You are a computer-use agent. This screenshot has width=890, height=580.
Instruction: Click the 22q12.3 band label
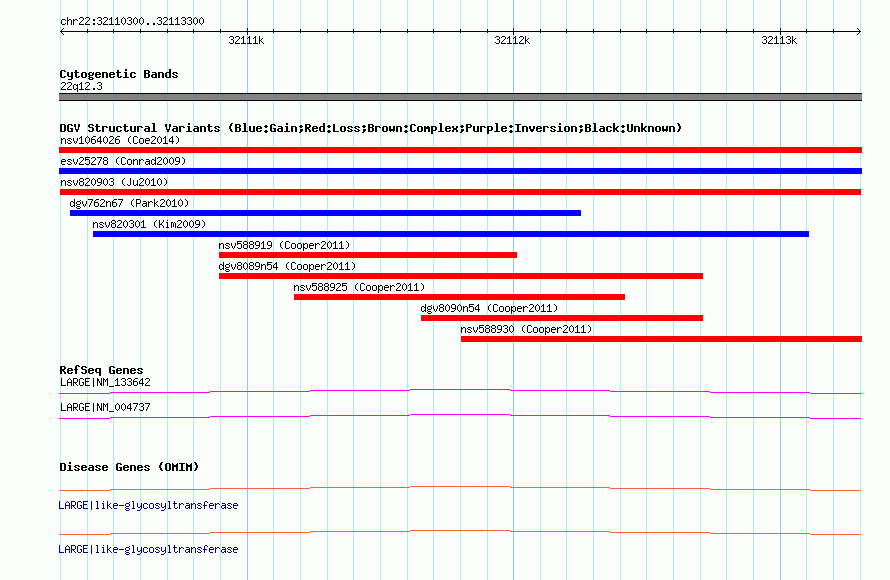pyautogui.click(x=81, y=86)
